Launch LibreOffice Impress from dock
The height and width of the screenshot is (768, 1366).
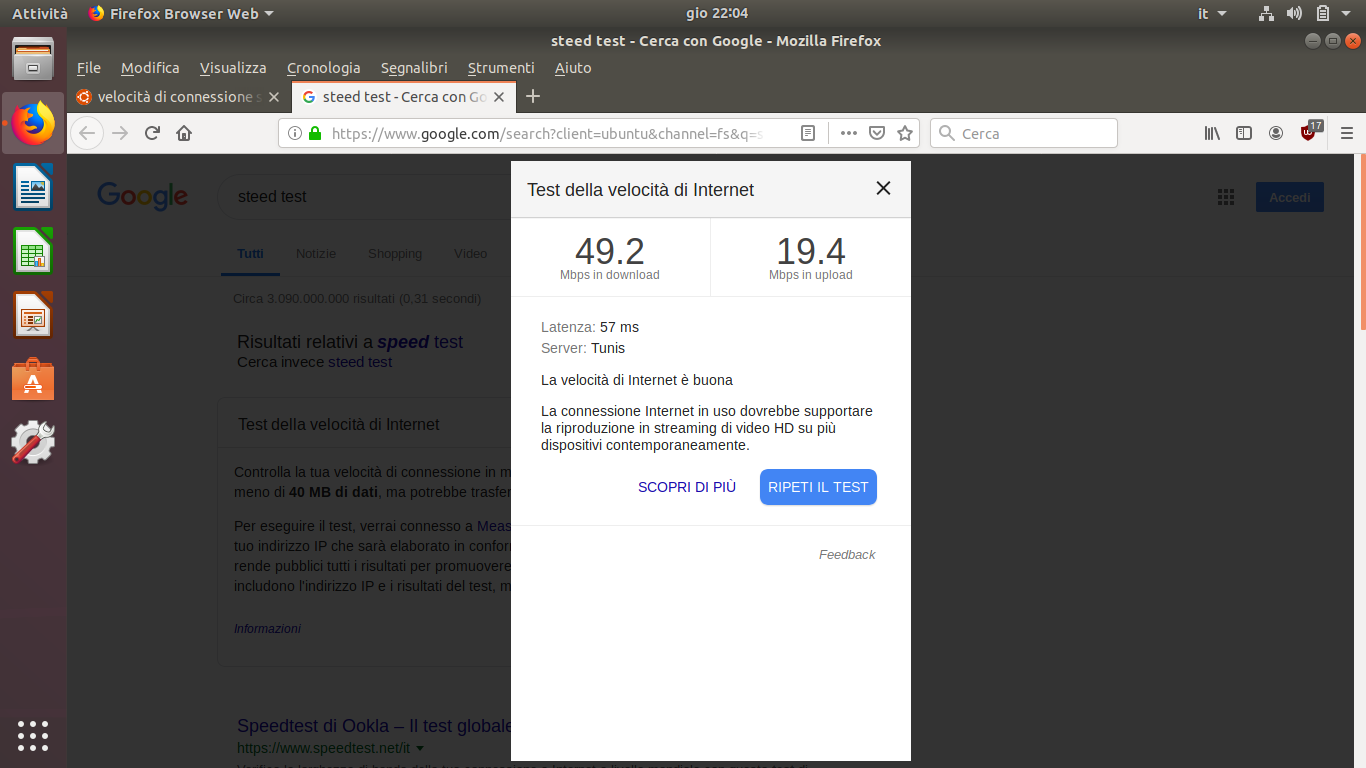33,315
